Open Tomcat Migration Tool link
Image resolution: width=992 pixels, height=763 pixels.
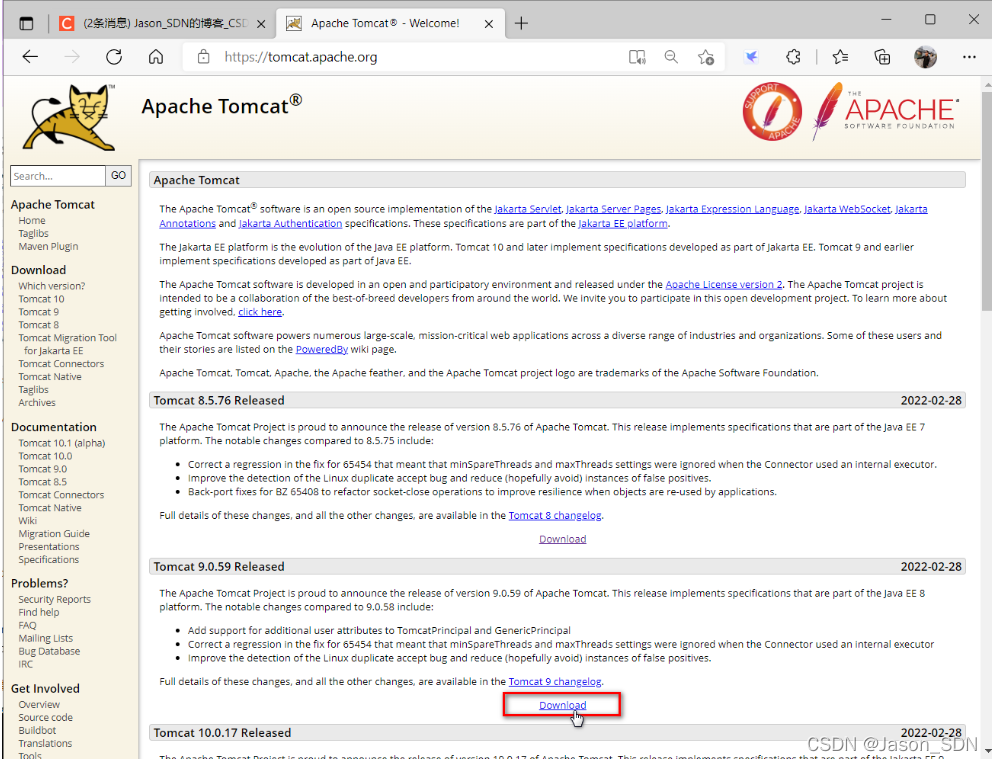tap(67, 344)
